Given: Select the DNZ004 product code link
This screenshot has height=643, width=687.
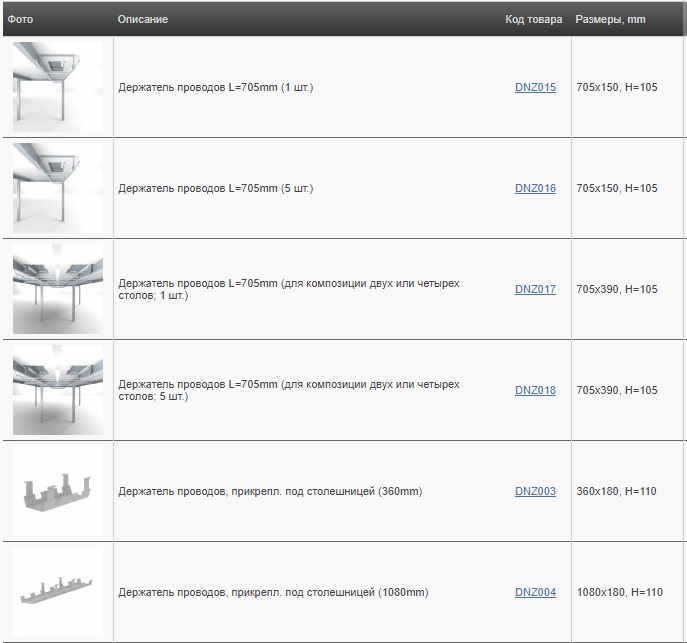Looking at the screenshot, I should 535,593.
